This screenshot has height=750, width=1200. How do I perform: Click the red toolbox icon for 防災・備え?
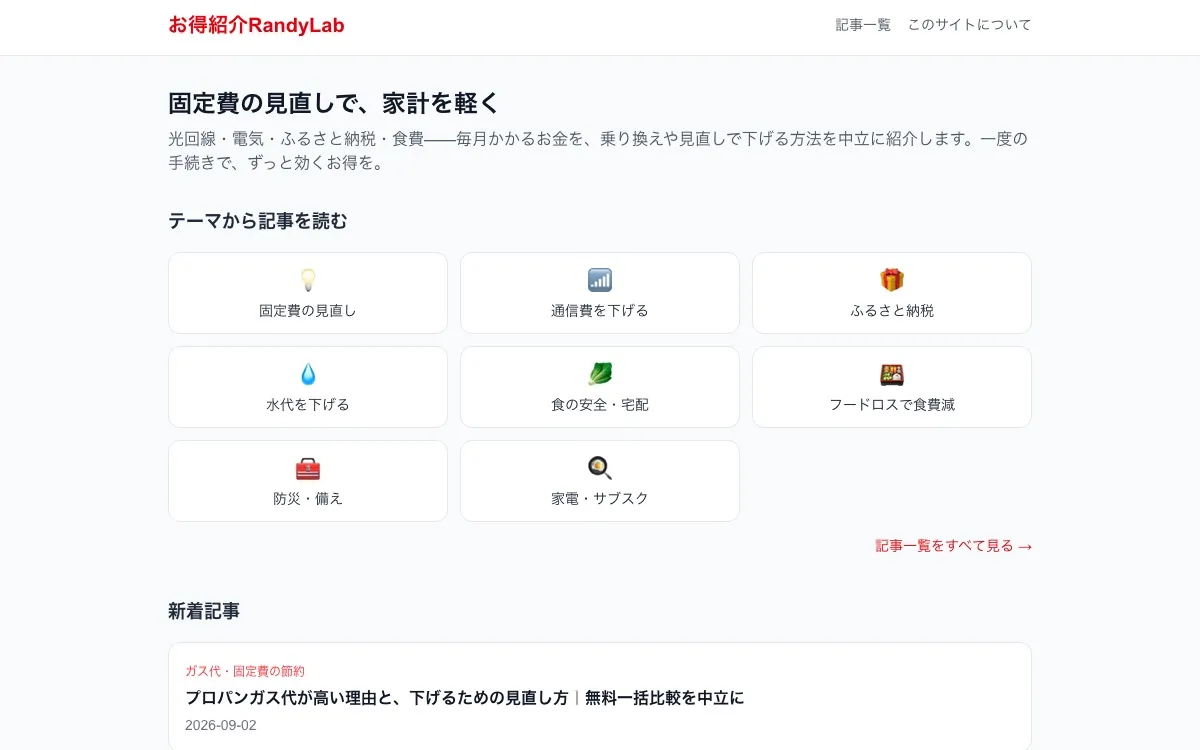point(308,468)
